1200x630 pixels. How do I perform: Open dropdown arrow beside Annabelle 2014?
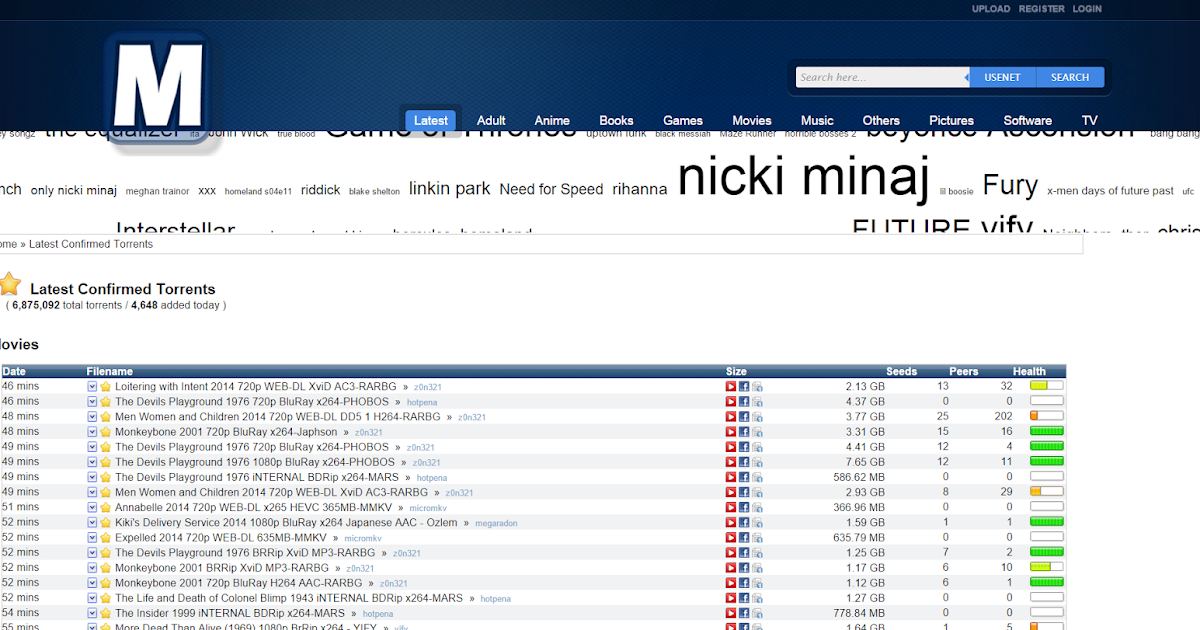[x=93, y=507]
